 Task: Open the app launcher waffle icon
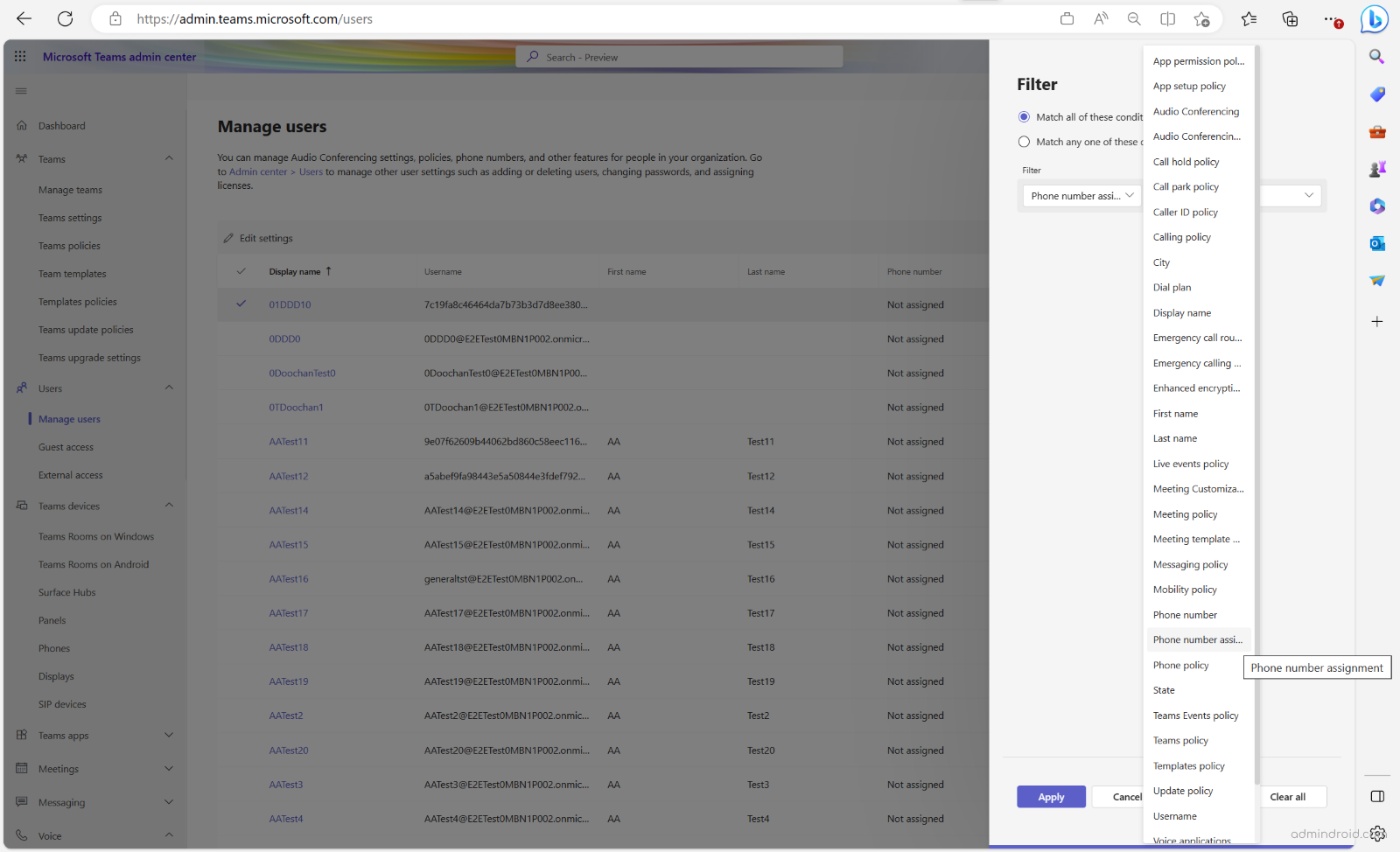19,56
